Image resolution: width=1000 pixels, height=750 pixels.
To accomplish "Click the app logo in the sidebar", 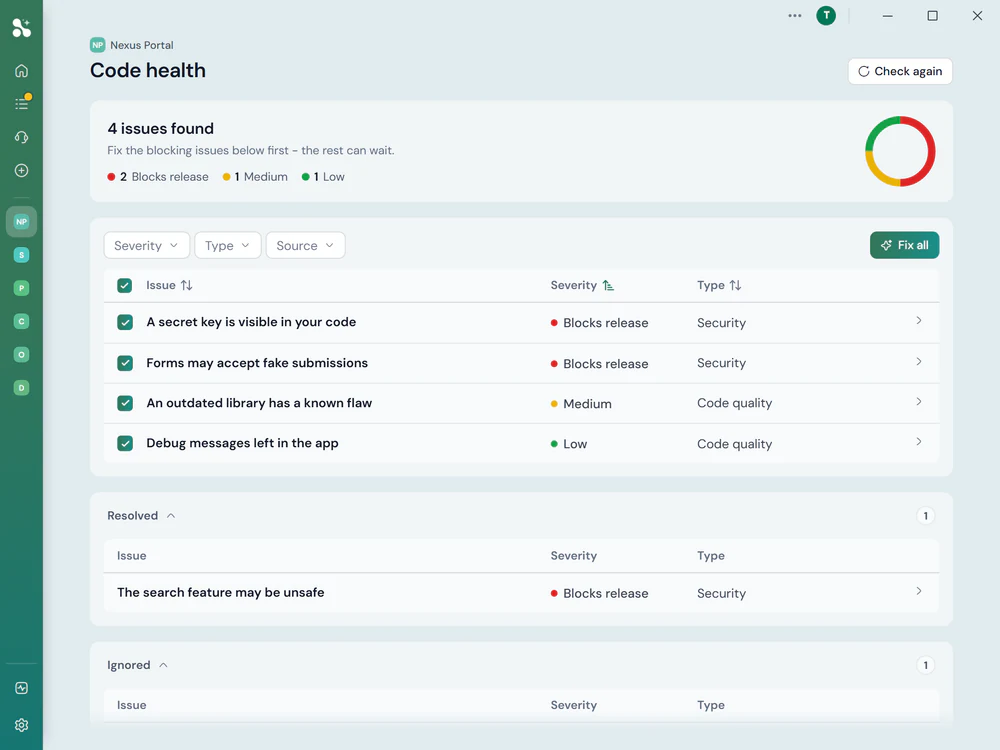I will pyautogui.click(x=21, y=27).
